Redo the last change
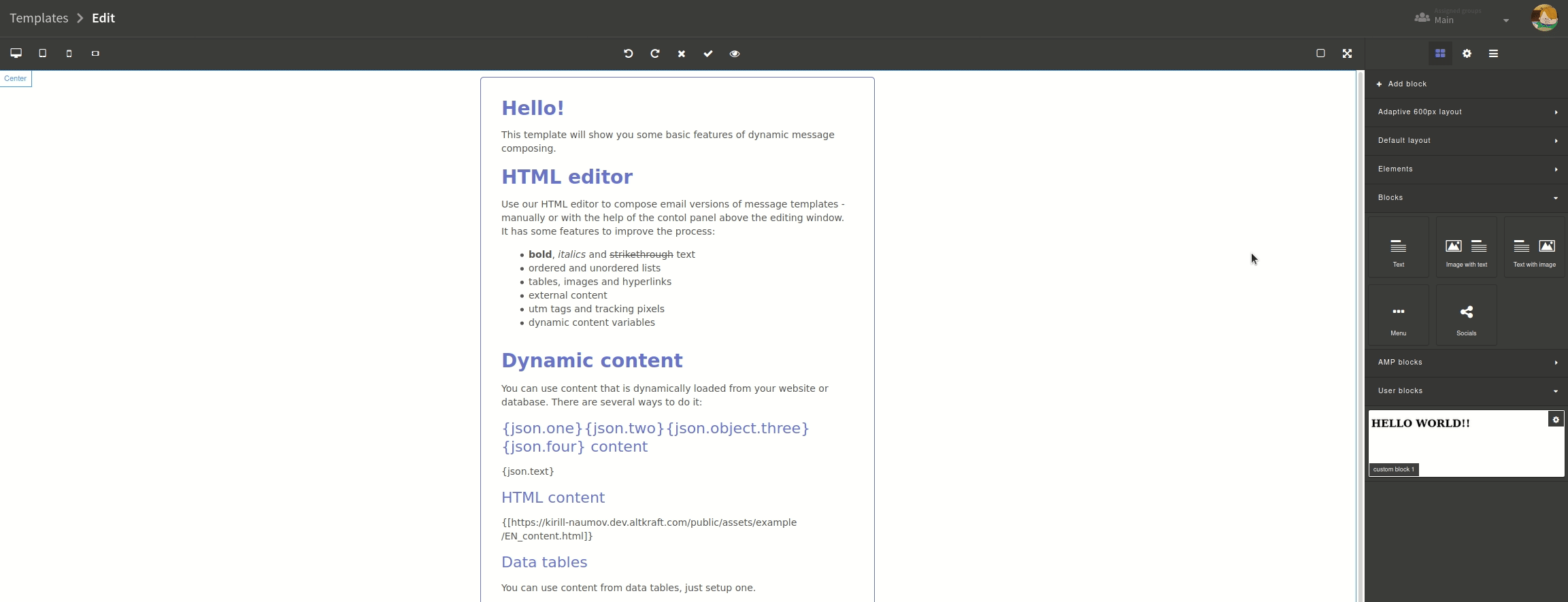1568x602 pixels. pos(654,54)
